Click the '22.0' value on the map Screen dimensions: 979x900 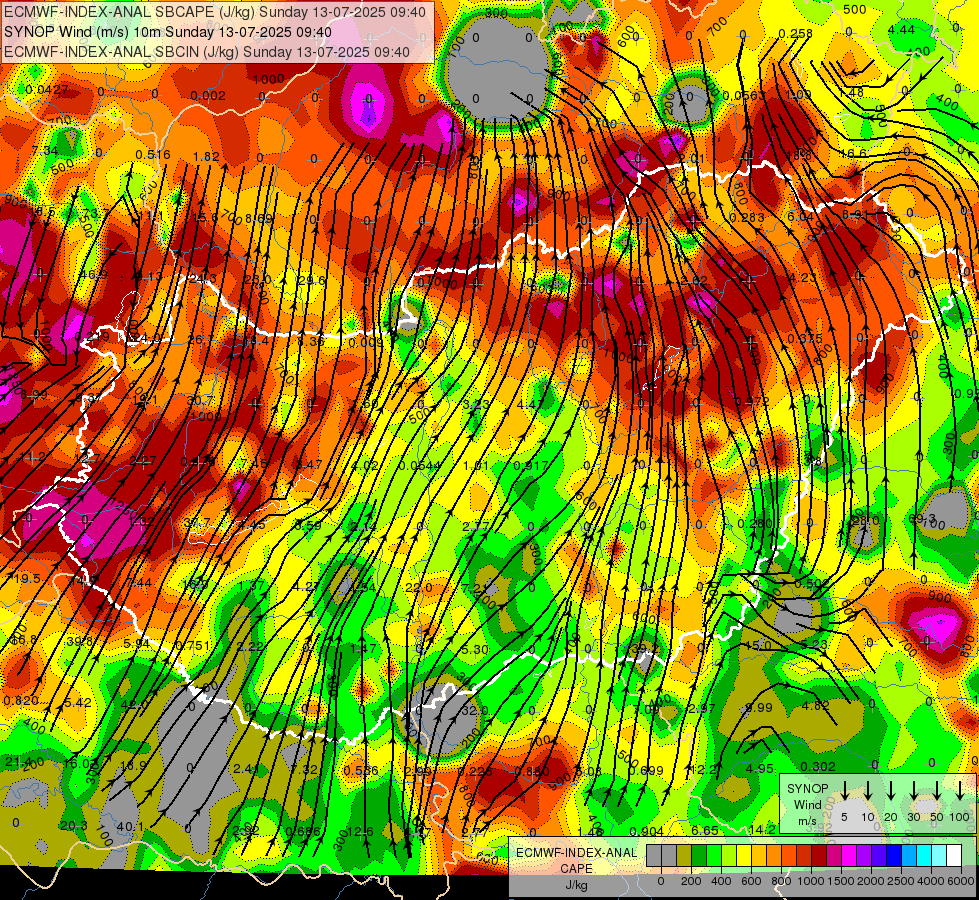(418, 588)
